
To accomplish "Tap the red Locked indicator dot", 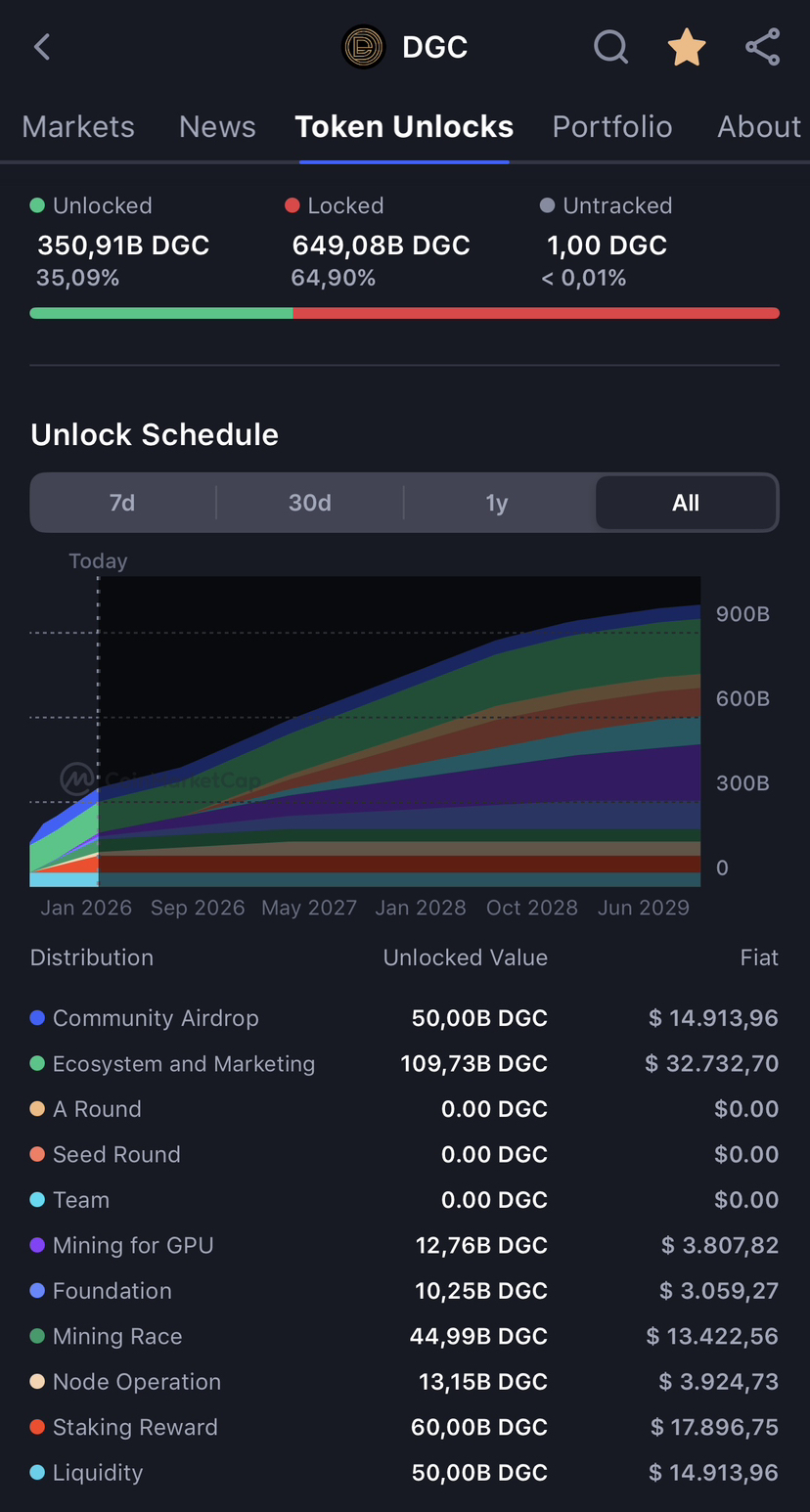I will coord(292,205).
